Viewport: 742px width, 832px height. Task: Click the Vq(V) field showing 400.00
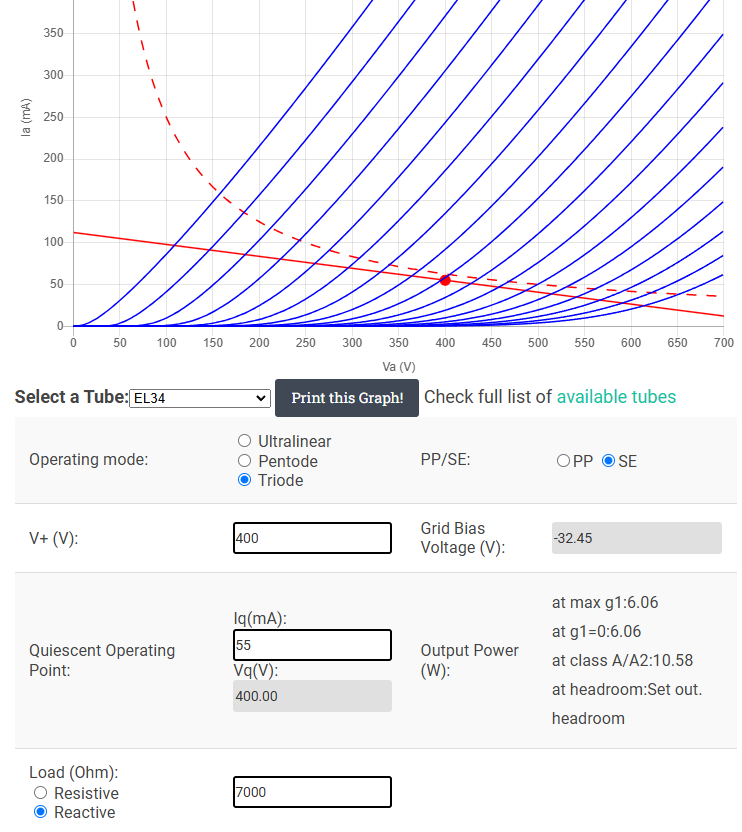coord(312,696)
